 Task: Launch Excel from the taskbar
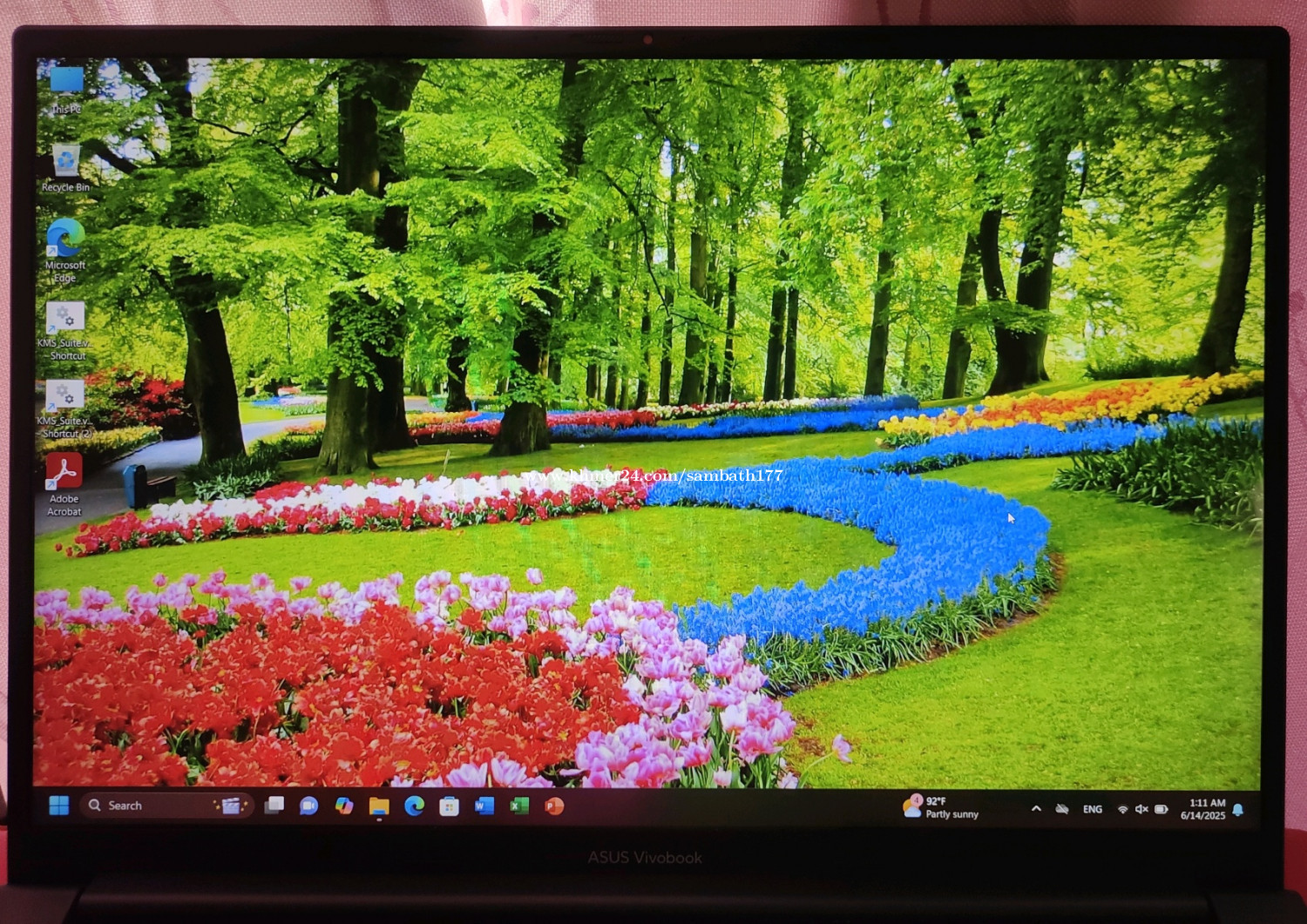point(519,806)
